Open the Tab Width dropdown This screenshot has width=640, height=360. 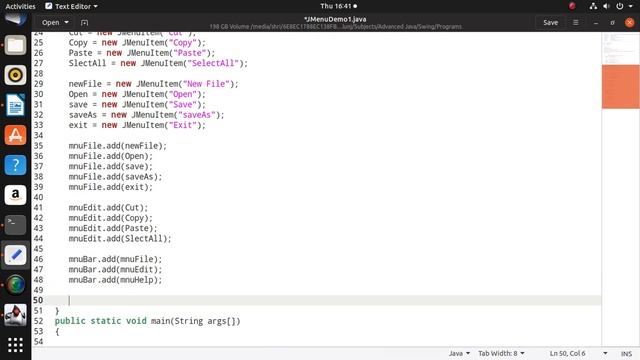[501, 353]
